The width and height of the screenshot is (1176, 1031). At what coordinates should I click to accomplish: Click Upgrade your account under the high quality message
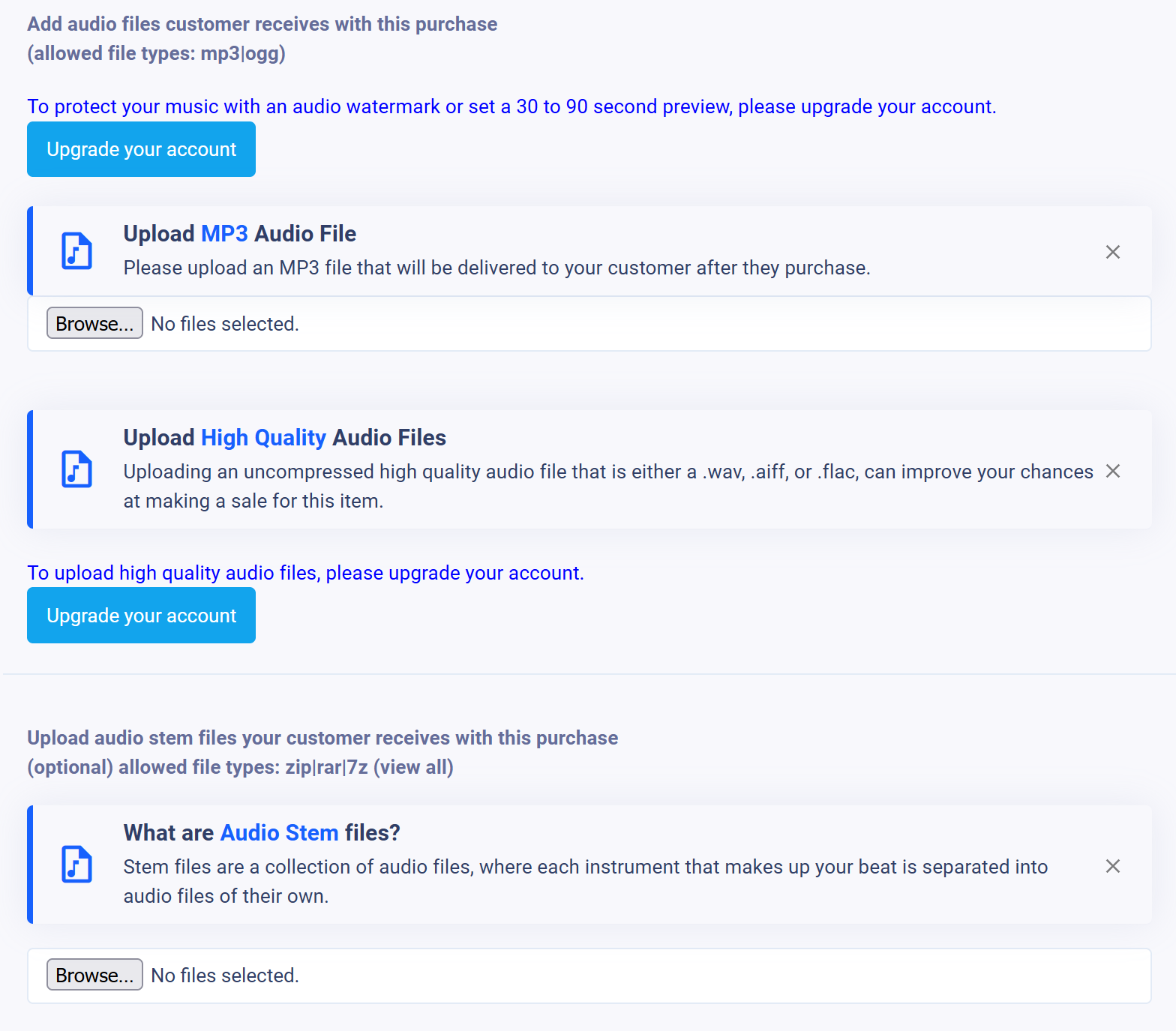[x=141, y=616]
